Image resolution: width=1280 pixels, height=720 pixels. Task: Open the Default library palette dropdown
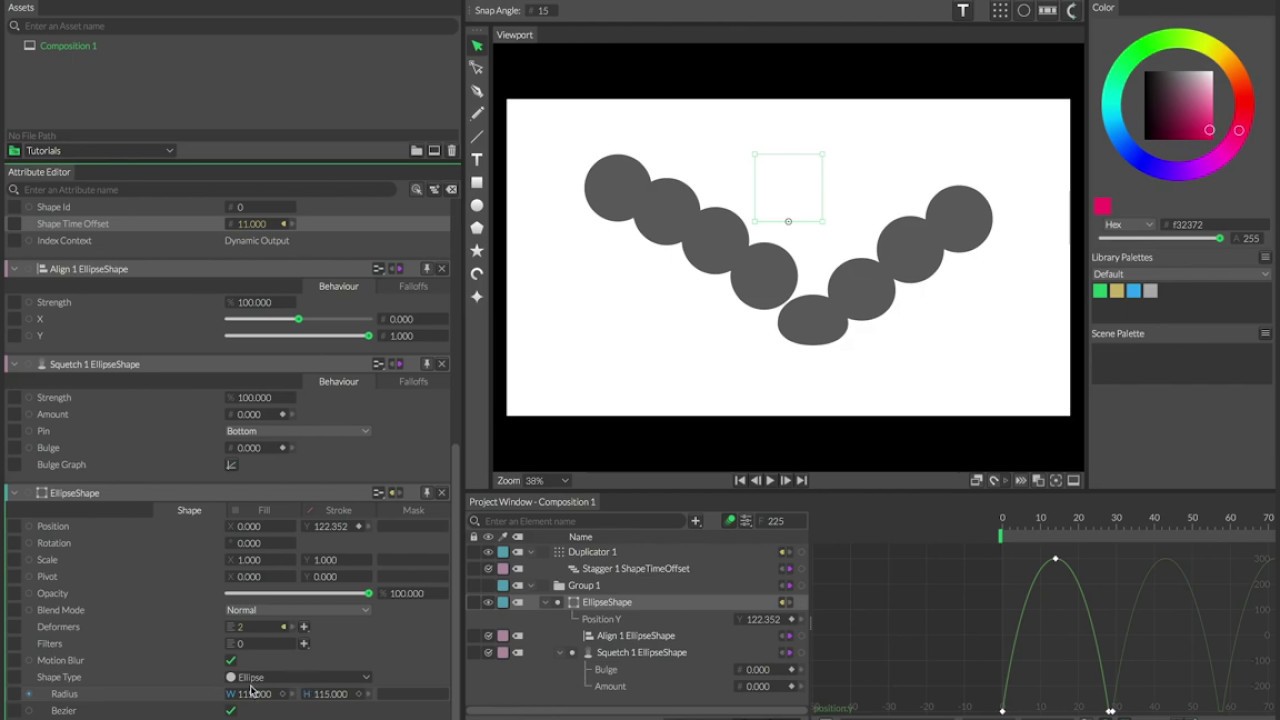[1181, 274]
